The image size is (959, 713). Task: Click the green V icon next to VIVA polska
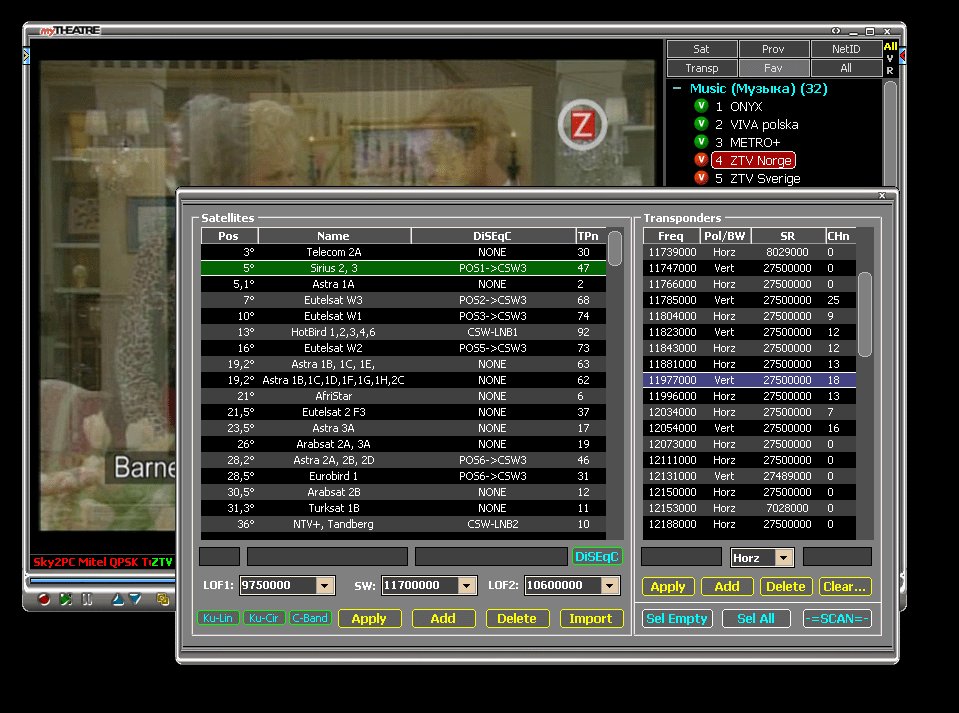point(702,124)
